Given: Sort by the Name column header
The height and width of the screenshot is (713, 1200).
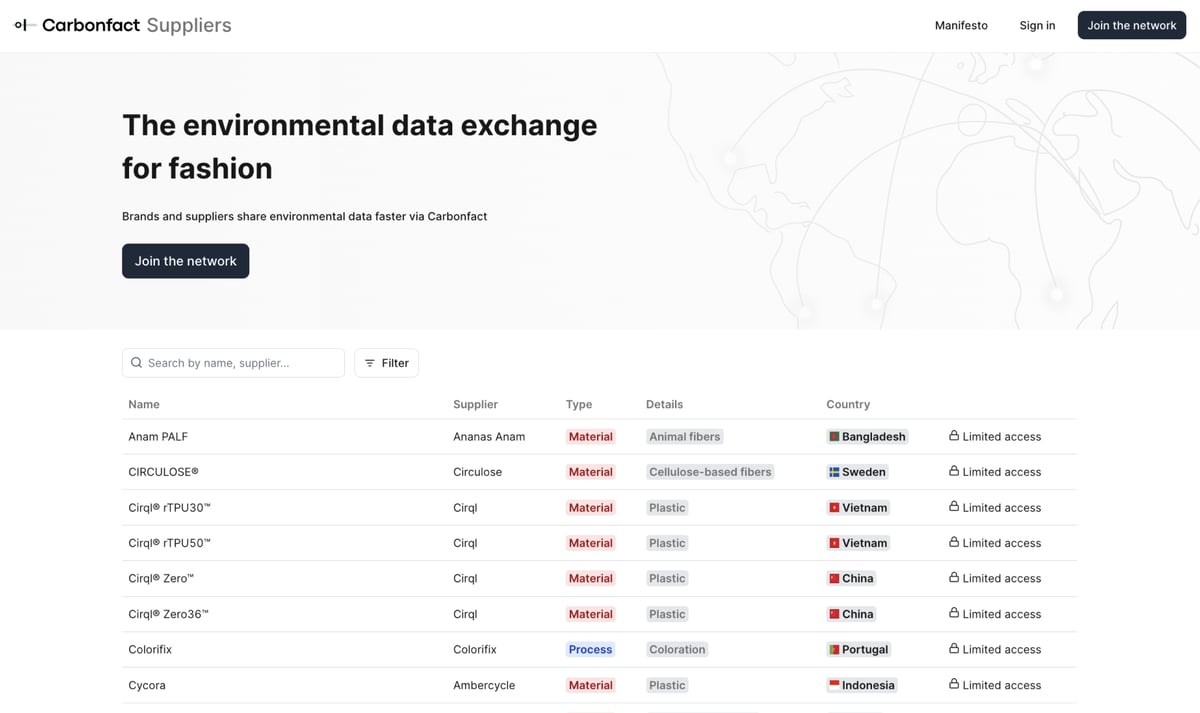Looking at the screenshot, I should pos(143,404).
